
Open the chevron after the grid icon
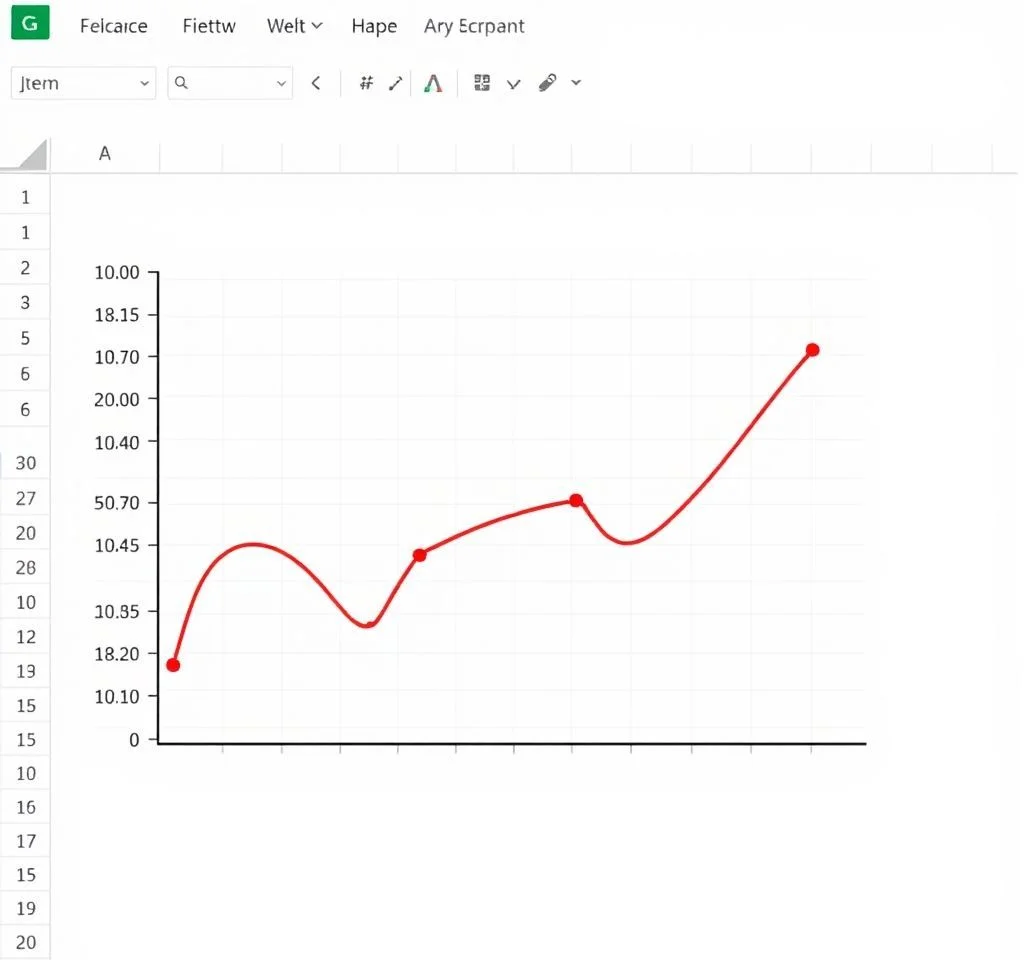tap(513, 85)
